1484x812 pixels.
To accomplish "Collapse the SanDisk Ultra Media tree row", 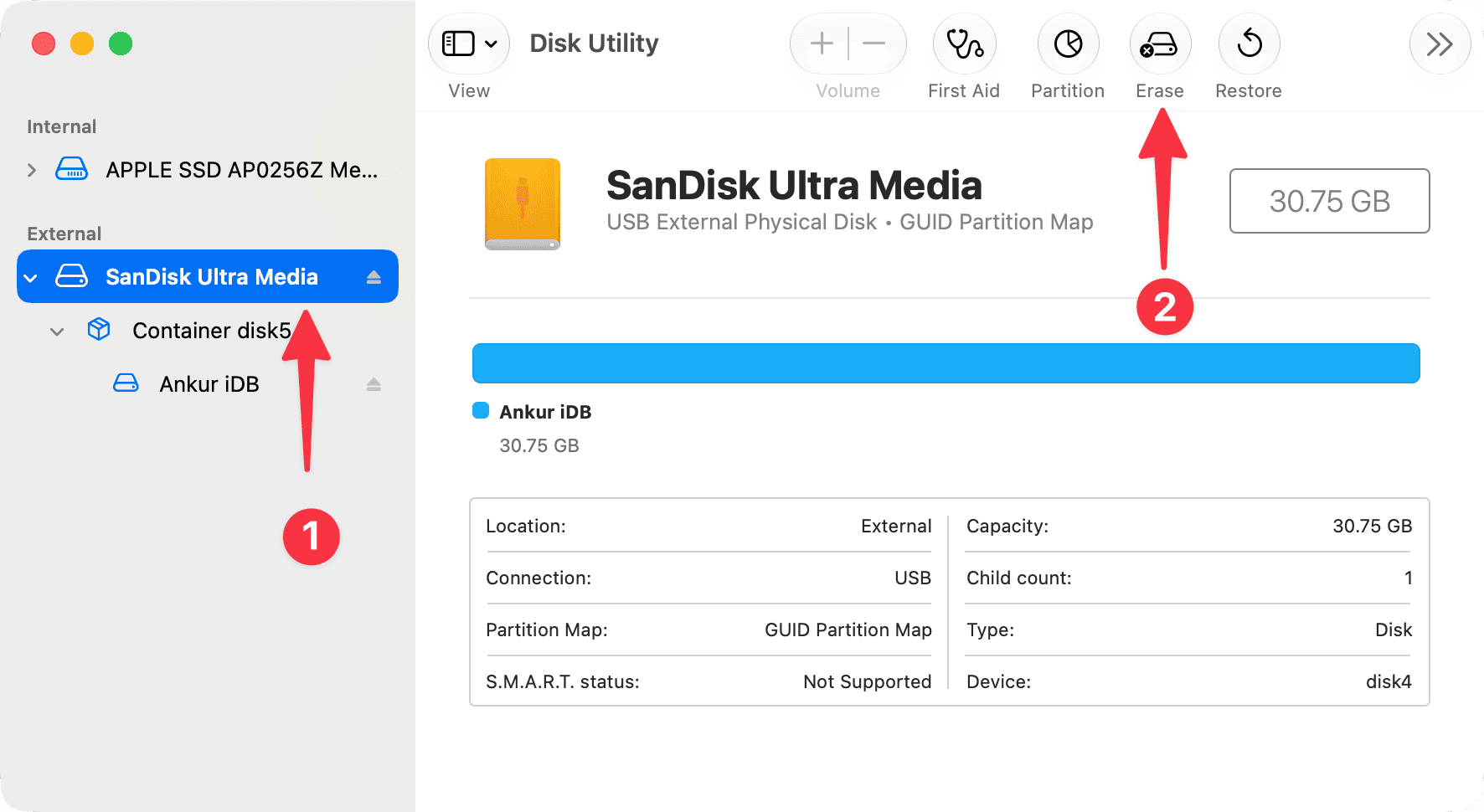I will 31,277.
